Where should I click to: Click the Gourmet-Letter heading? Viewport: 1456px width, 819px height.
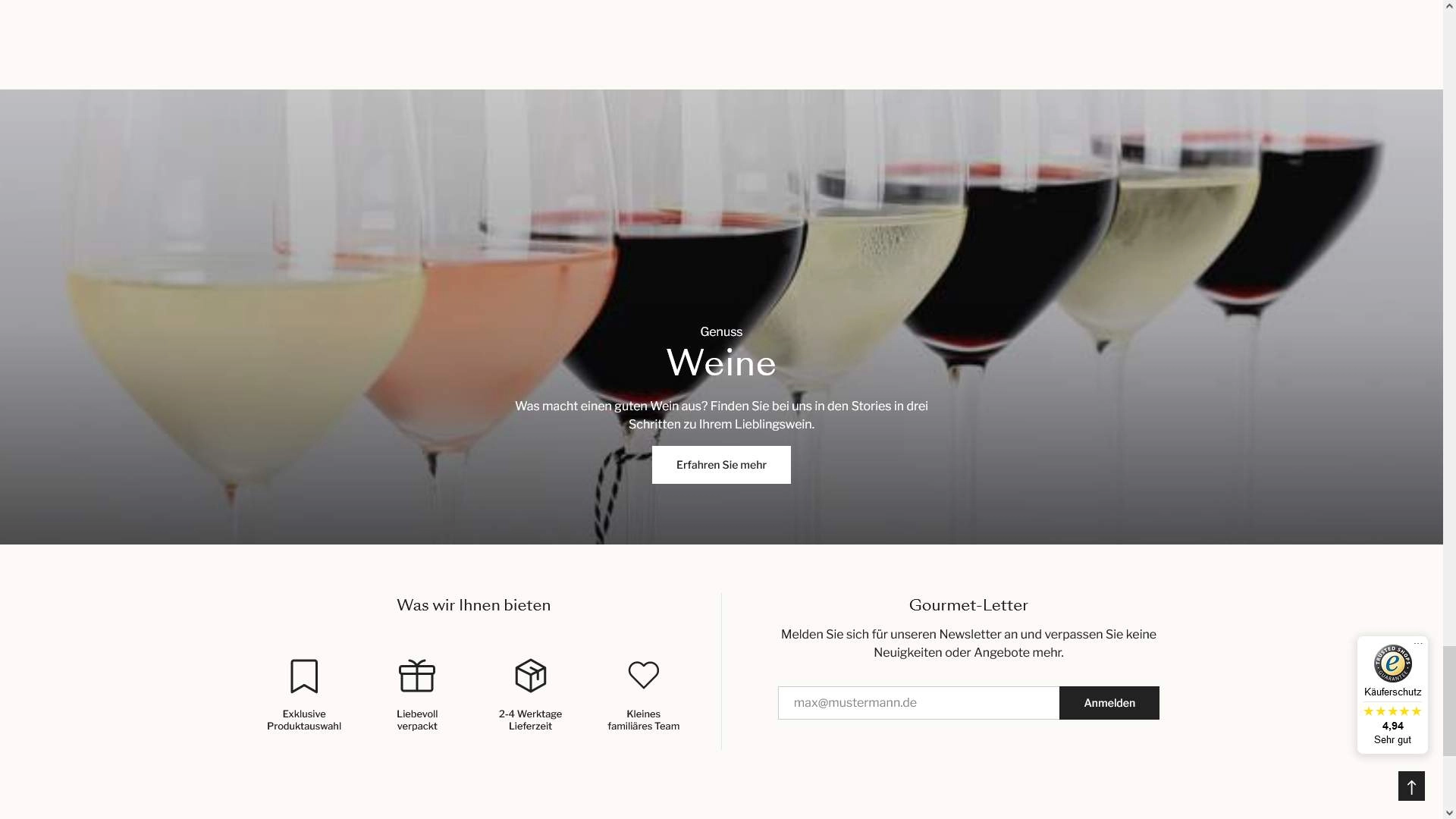[968, 605]
